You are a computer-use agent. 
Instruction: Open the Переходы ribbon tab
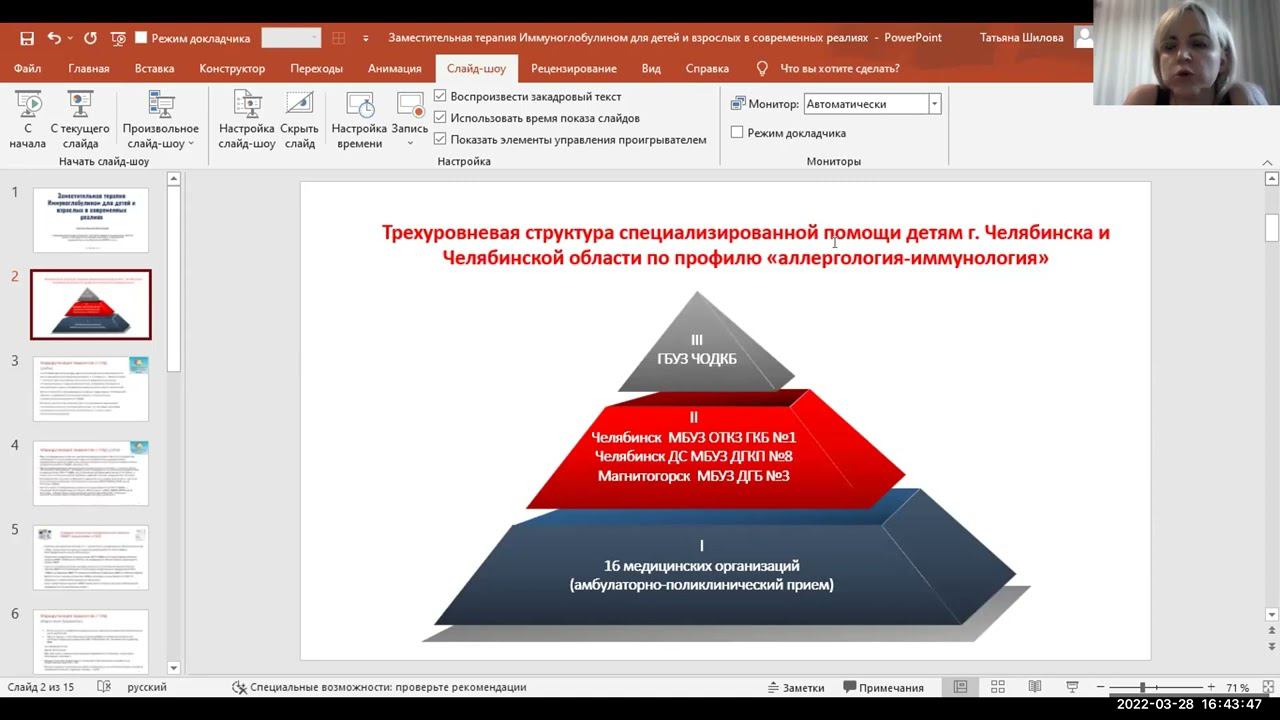tap(316, 68)
